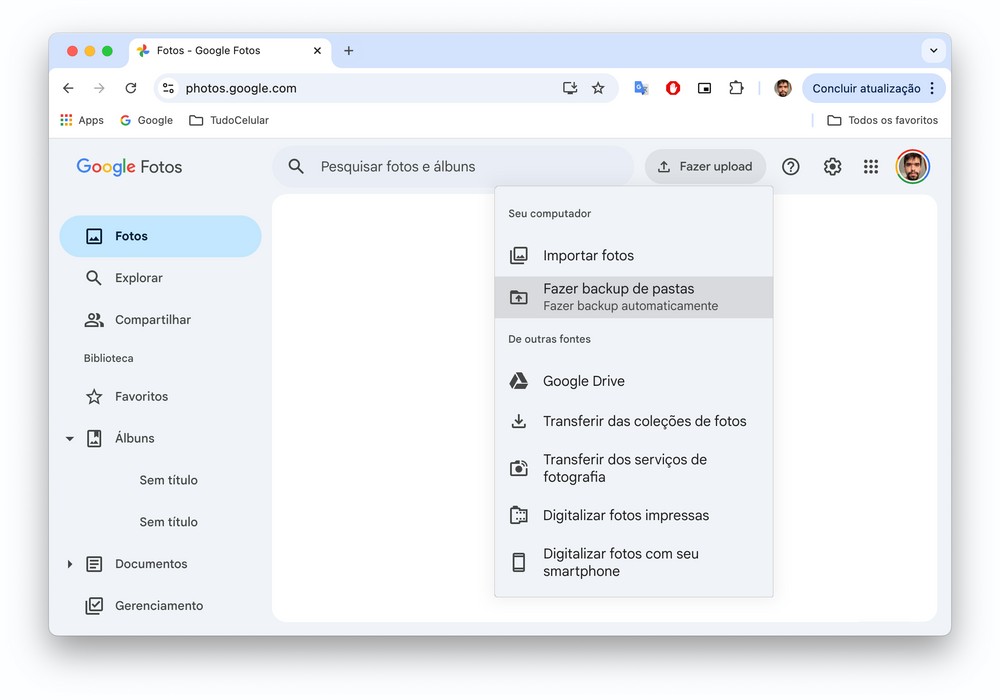Open the Google apps grid
1000x700 pixels.
(x=871, y=167)
